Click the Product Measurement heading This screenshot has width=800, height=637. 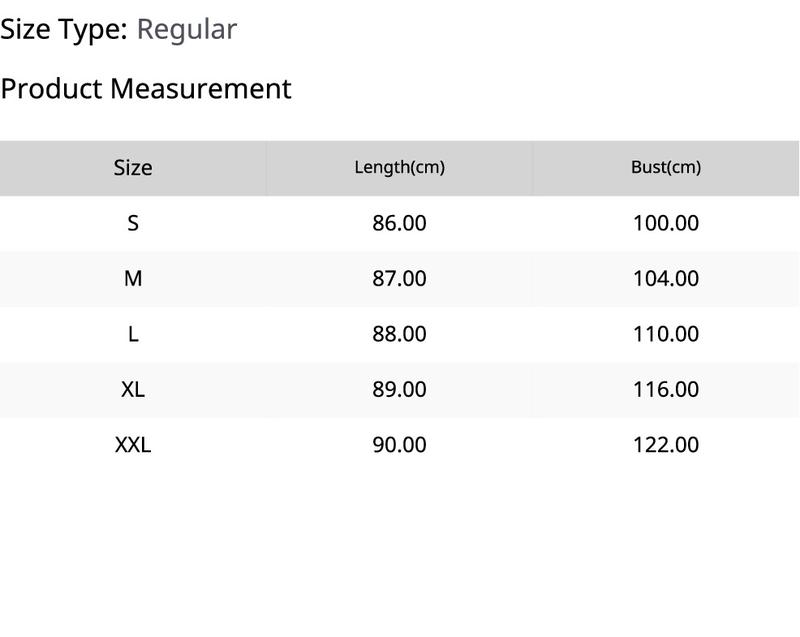point(146,89)
